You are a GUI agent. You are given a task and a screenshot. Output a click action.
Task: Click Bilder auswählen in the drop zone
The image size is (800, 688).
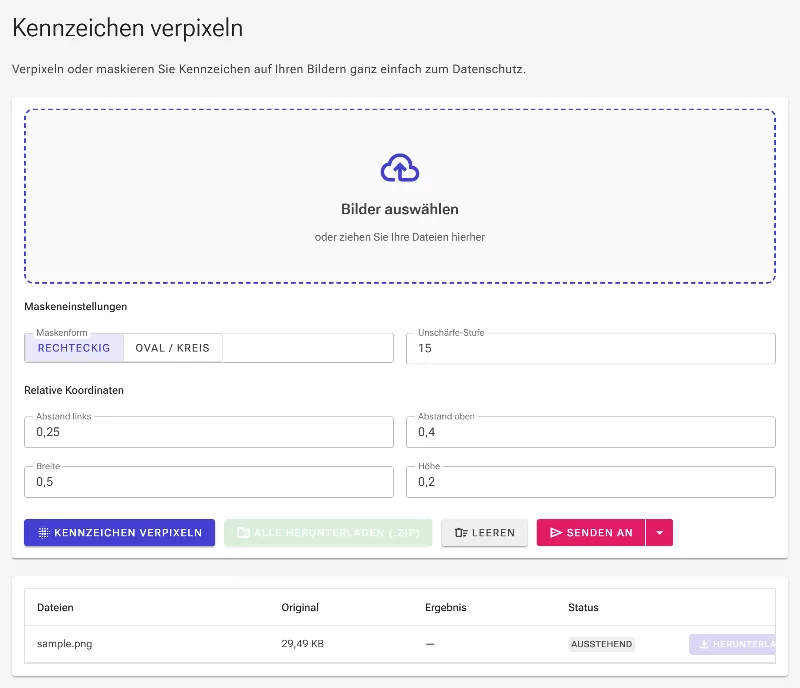(x=399, y=209)
